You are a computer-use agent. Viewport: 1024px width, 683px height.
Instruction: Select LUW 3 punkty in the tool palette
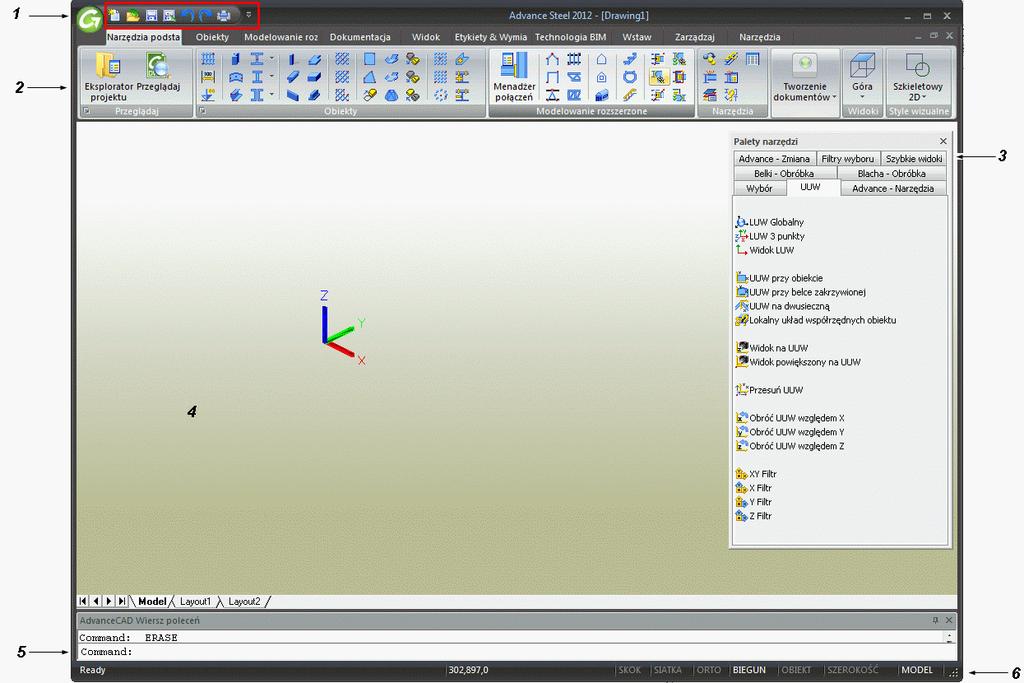click(x=770, y=236)
